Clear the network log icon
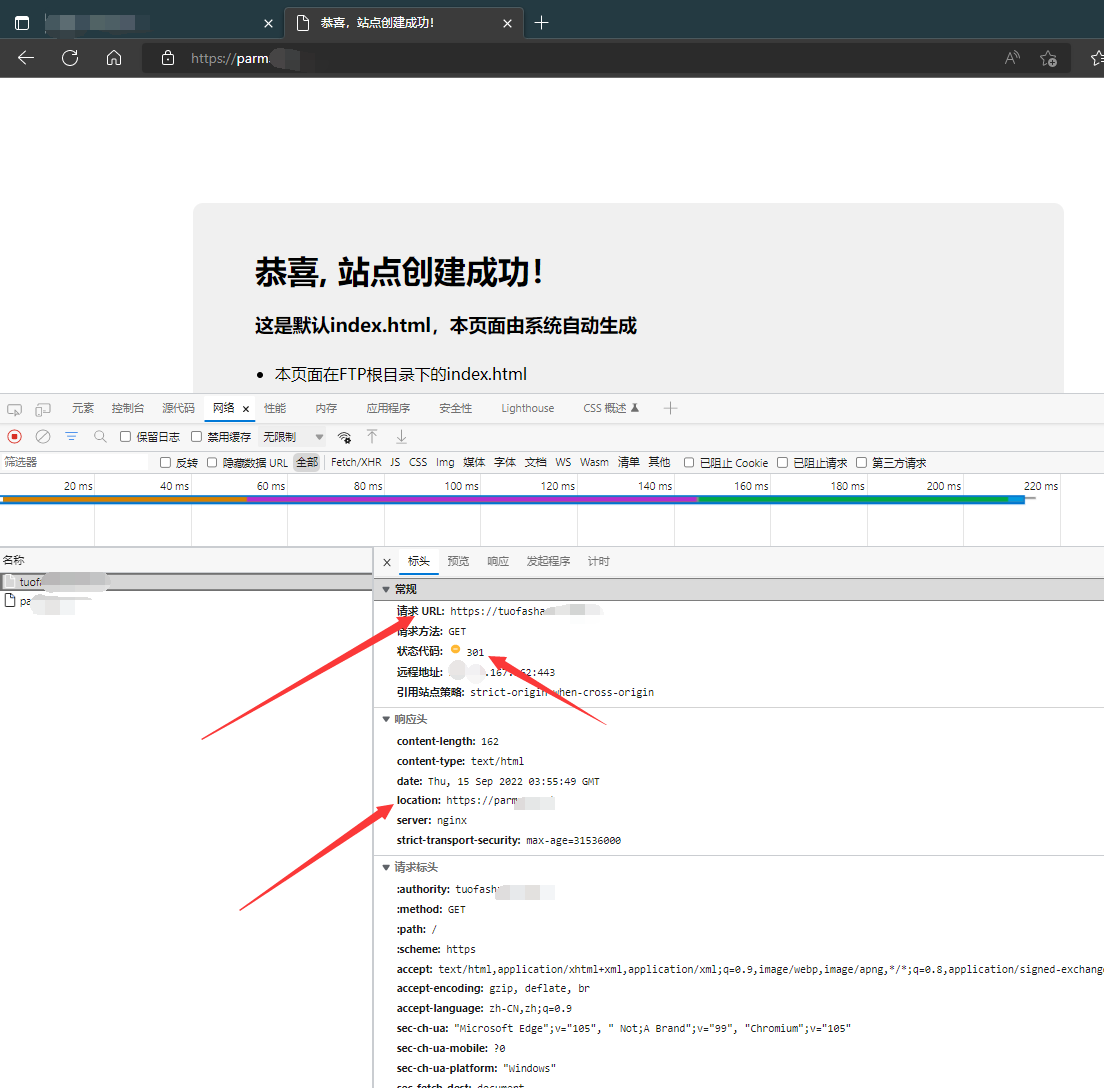Image resolution: width=1104 pixels, height=1088 pixels. (43, 437)
